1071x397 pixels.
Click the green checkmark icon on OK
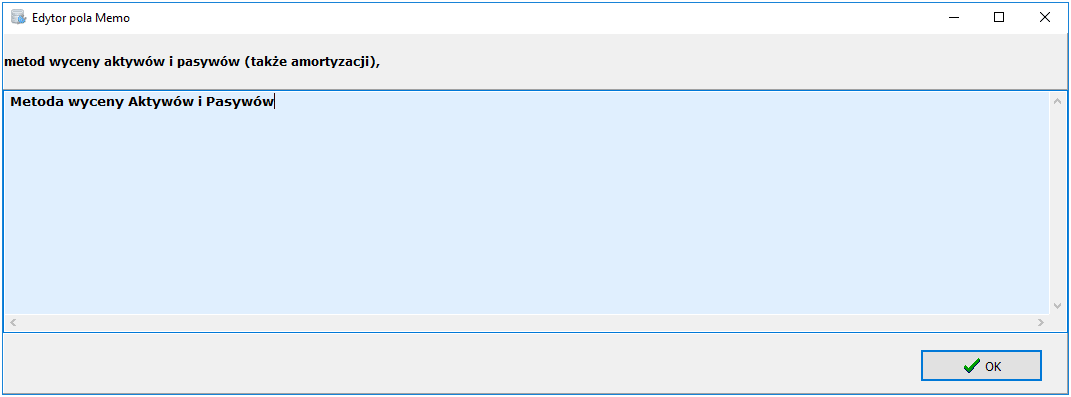coord(971,366)
